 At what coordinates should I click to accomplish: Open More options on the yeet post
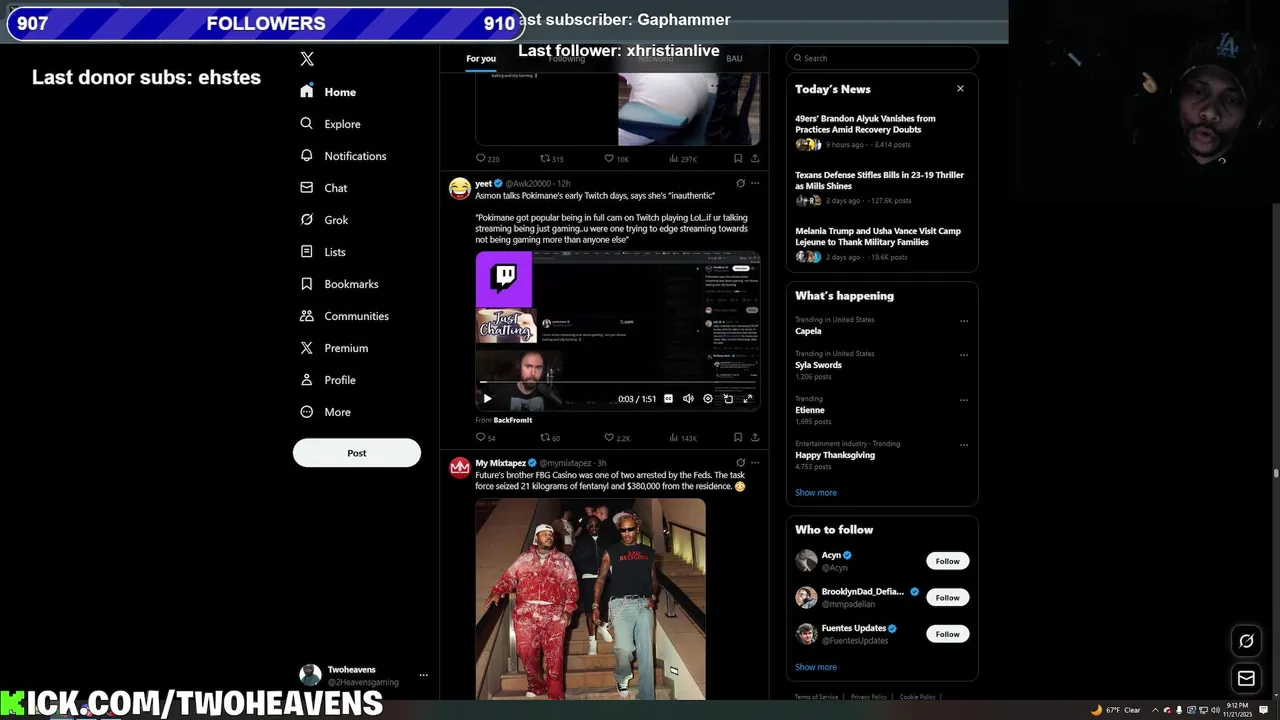[x=755, y=183]
